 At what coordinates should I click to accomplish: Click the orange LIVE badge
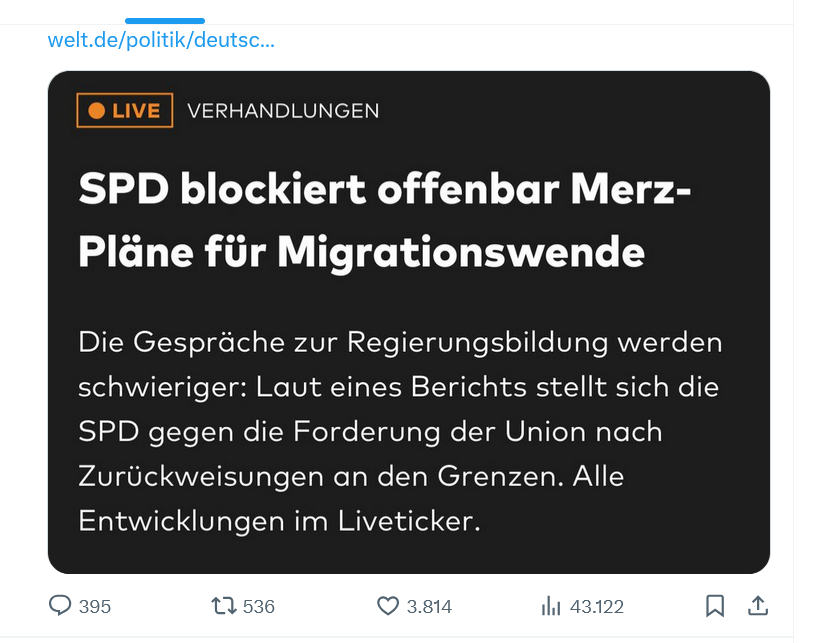click(125, 111)
